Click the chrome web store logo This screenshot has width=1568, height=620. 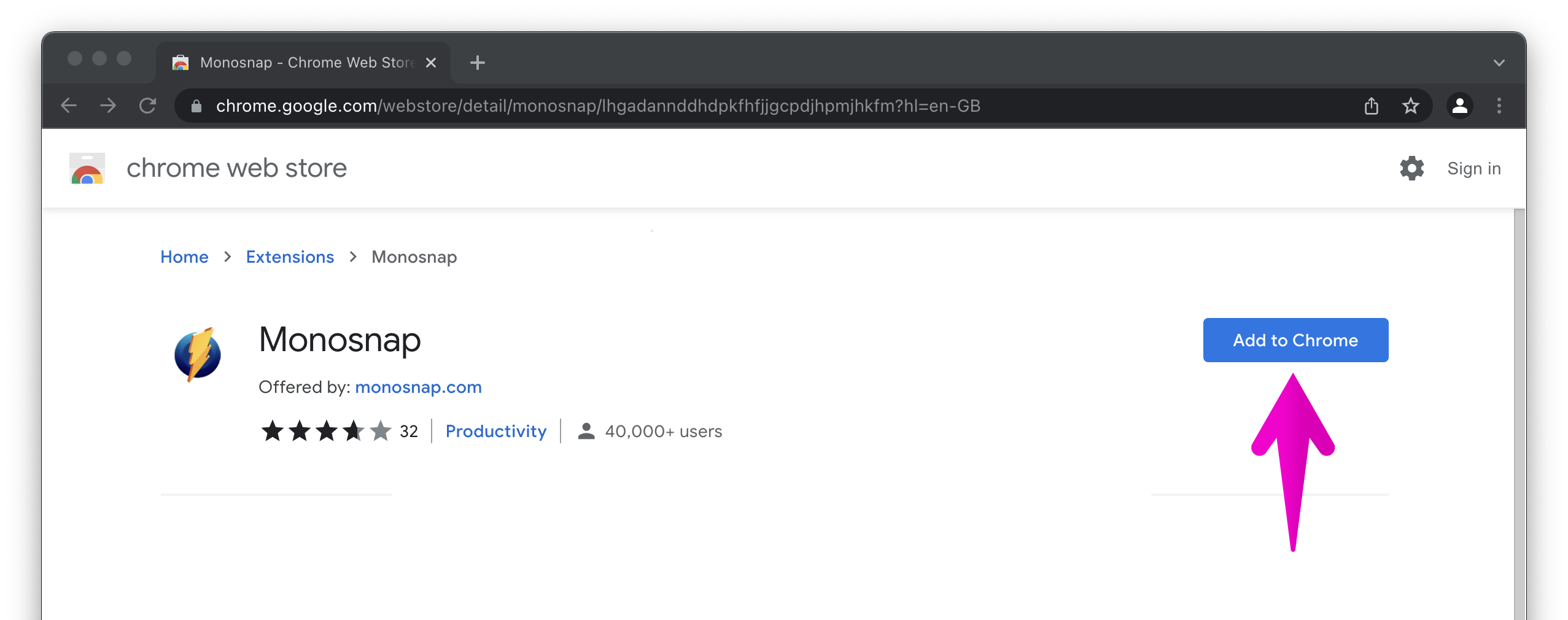point(87,168)
